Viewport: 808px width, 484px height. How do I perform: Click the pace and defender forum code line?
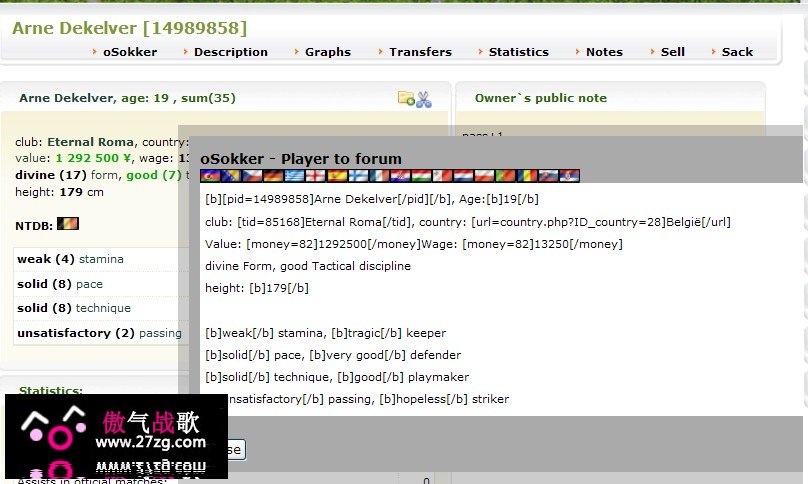click(333, 355)
